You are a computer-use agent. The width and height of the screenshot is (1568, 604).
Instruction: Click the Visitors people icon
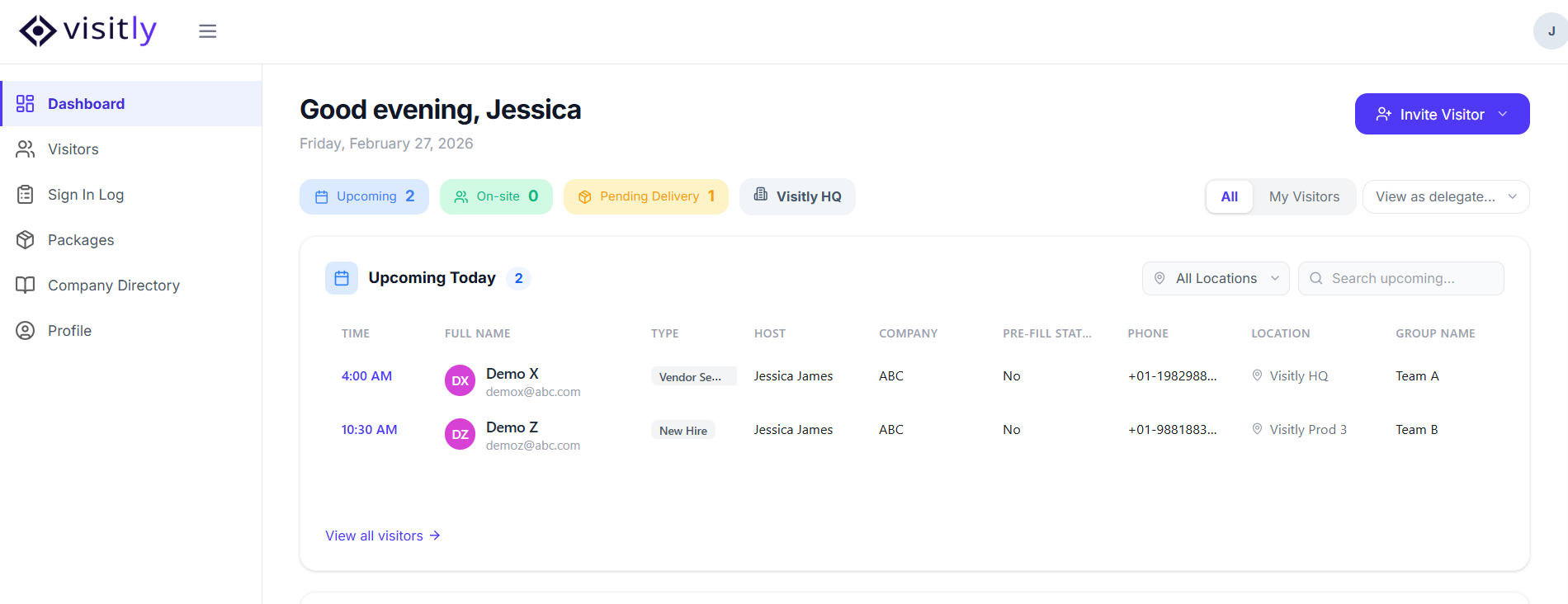26,149
